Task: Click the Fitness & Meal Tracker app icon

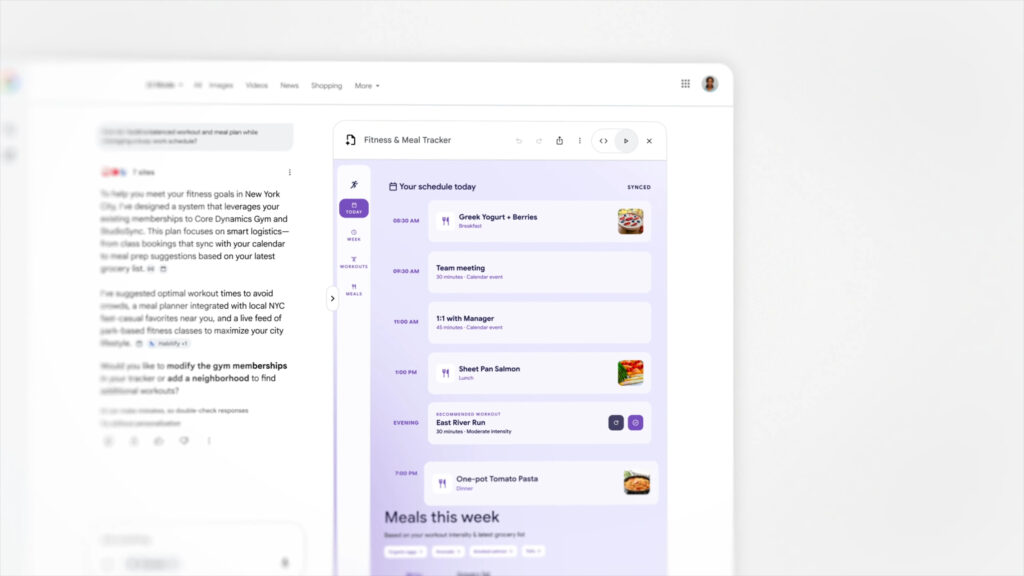Action: click(351, 140)
